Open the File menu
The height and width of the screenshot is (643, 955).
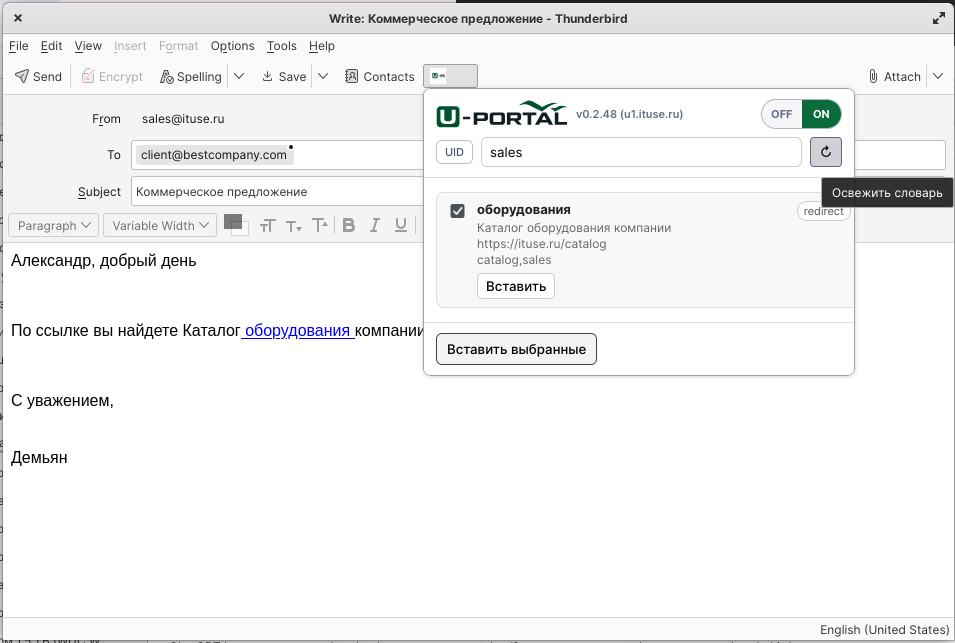pos(18,46)
